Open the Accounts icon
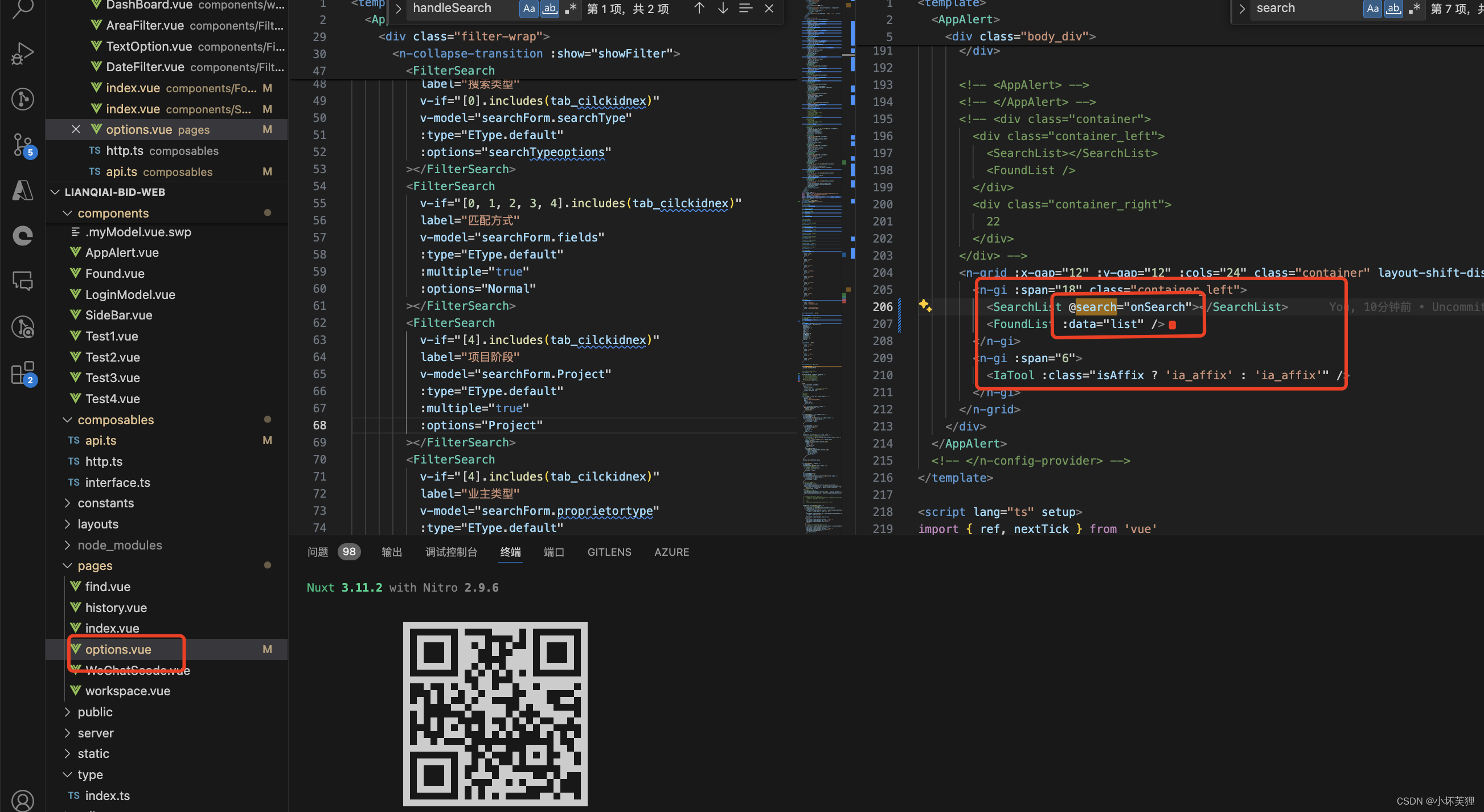The width and height of the screenshot is (1484, 812). 22,801
